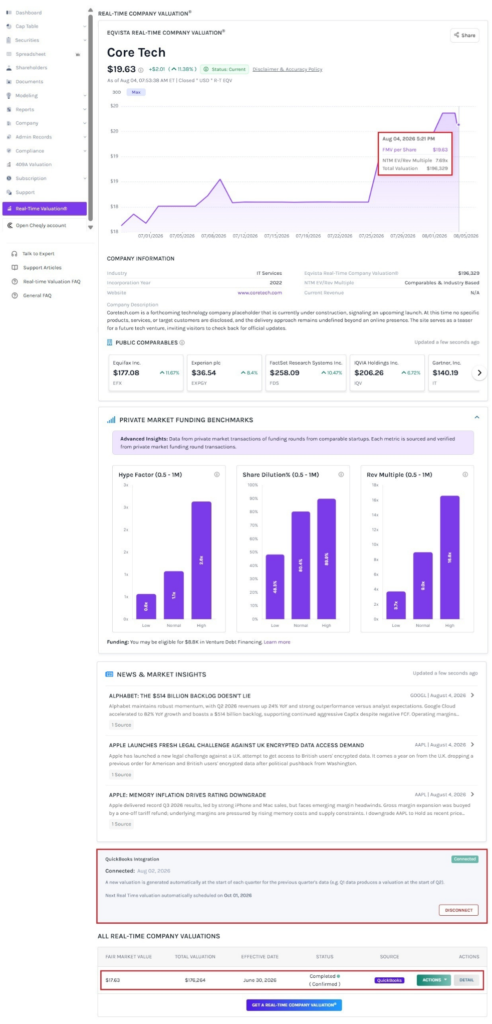This screenshot has height=1024, width=492.
Task: Expand the Reports submenu chevron
Action: (x=84, y=110)
